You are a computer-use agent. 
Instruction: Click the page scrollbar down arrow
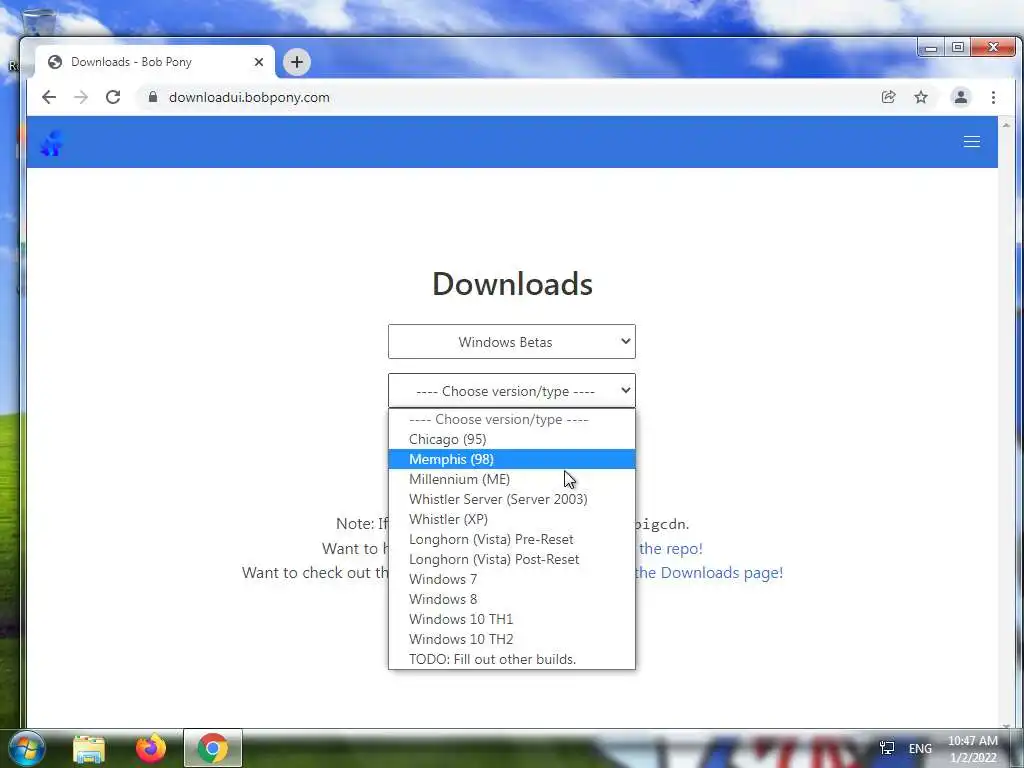click(1006, 724)
